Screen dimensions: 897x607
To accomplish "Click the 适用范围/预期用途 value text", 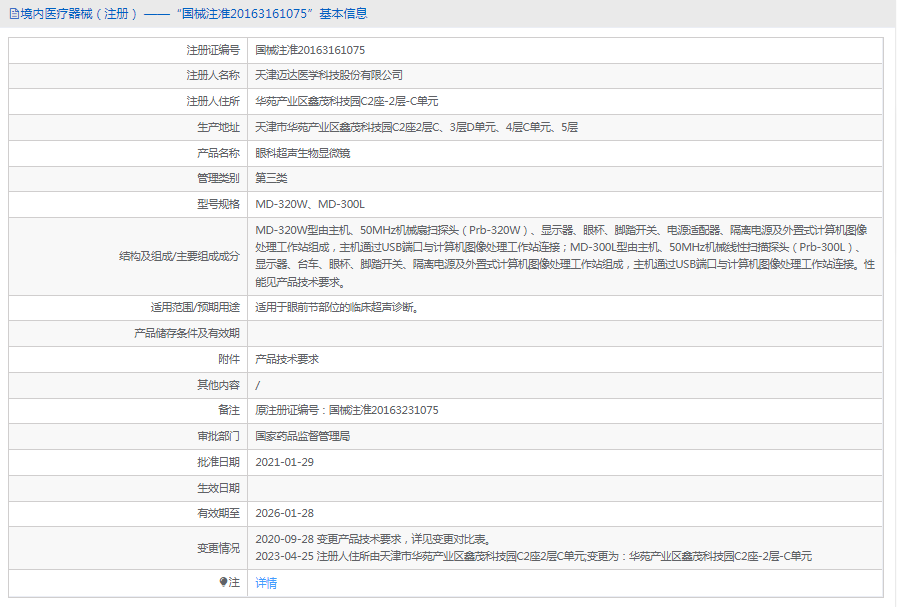I will click(x=336, y=308).
